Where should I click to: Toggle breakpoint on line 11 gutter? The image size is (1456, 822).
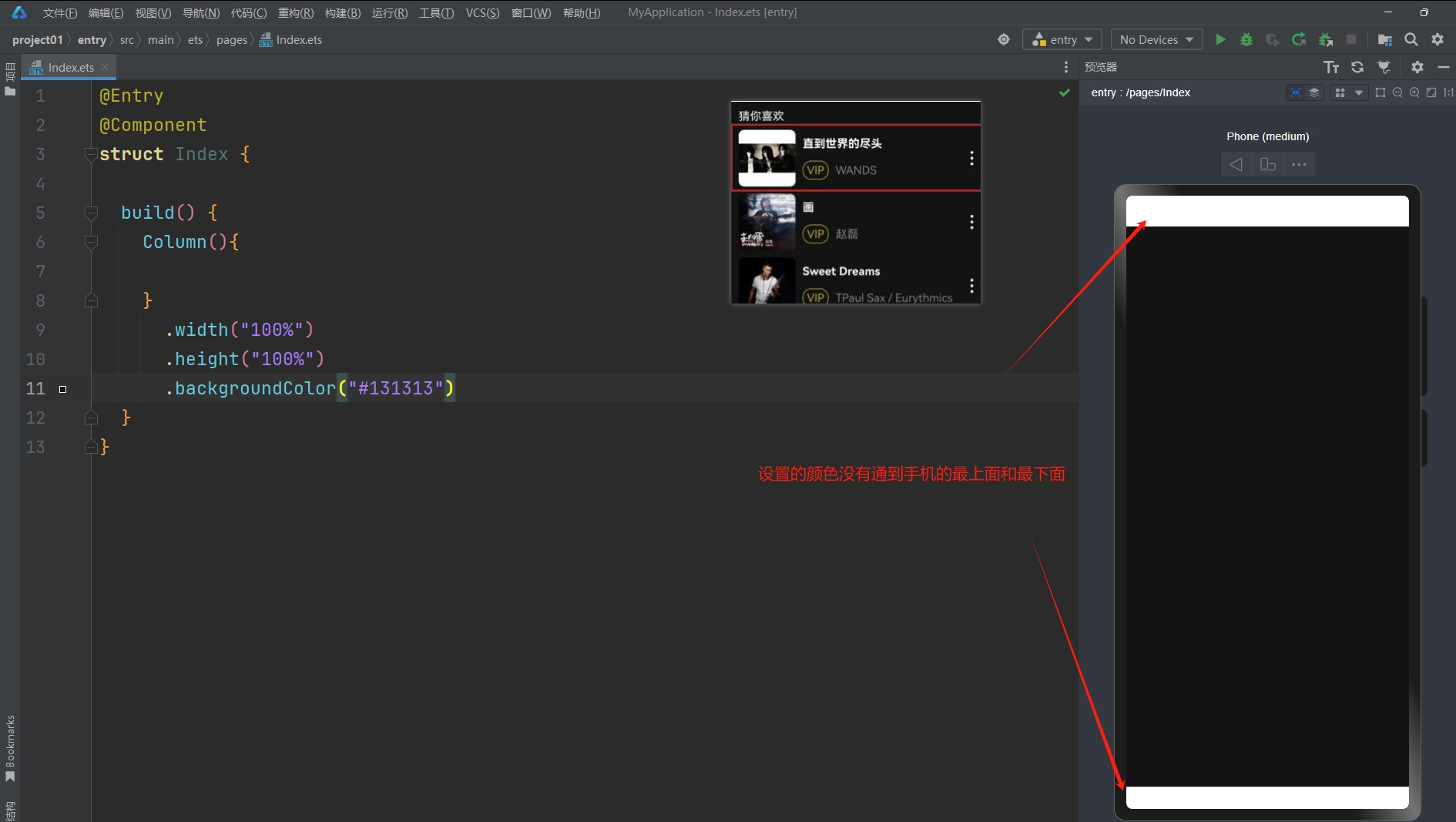(x=63, y=389)
